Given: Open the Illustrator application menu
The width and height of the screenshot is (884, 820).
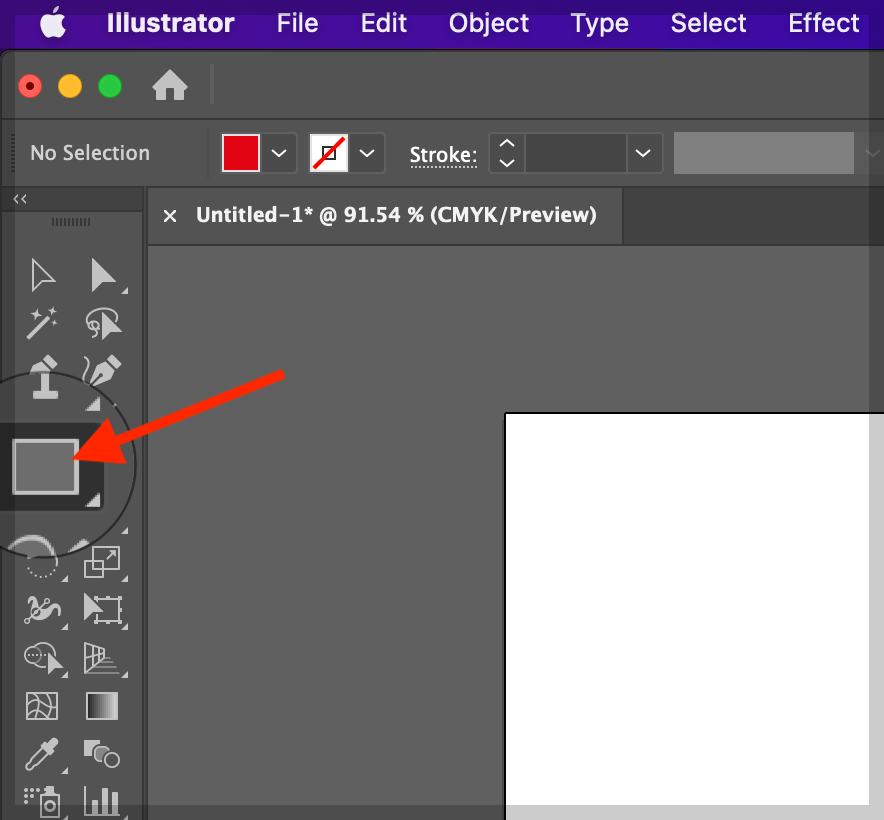Looking at the screenshot, I should click(x=170, y=24).
